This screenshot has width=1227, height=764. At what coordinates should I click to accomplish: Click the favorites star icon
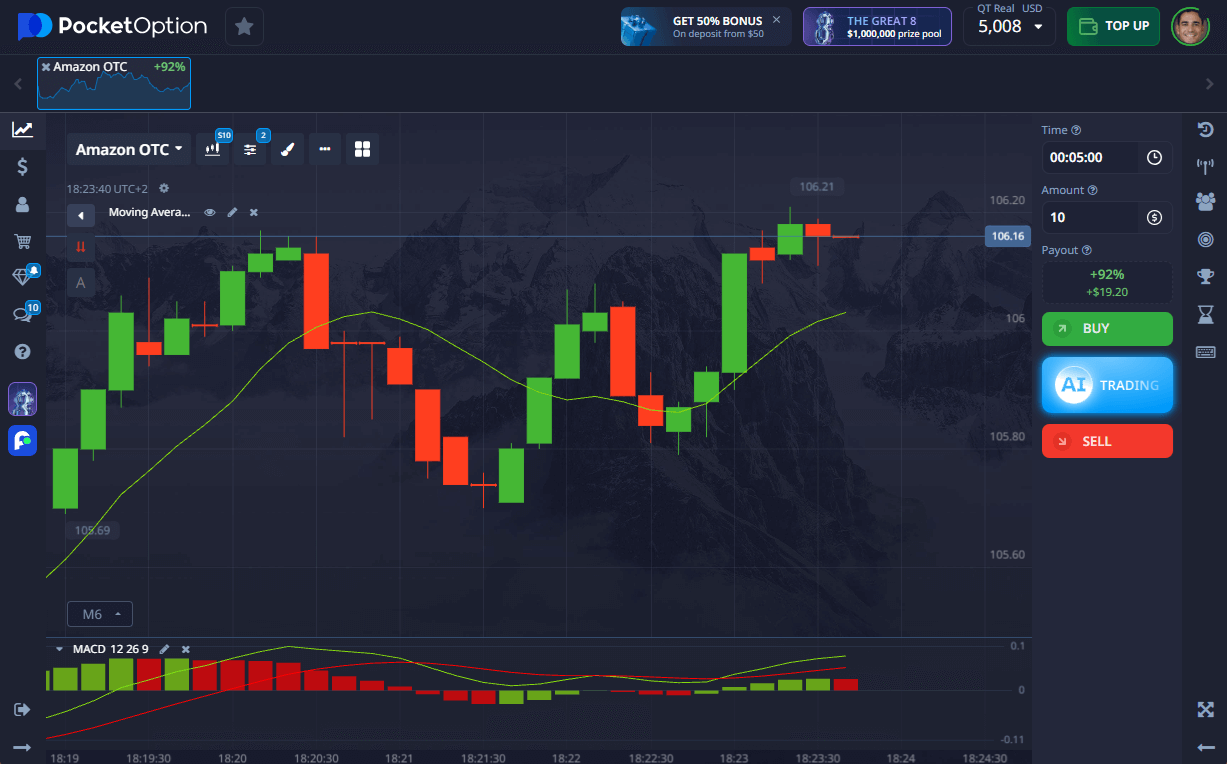point(244,26)
